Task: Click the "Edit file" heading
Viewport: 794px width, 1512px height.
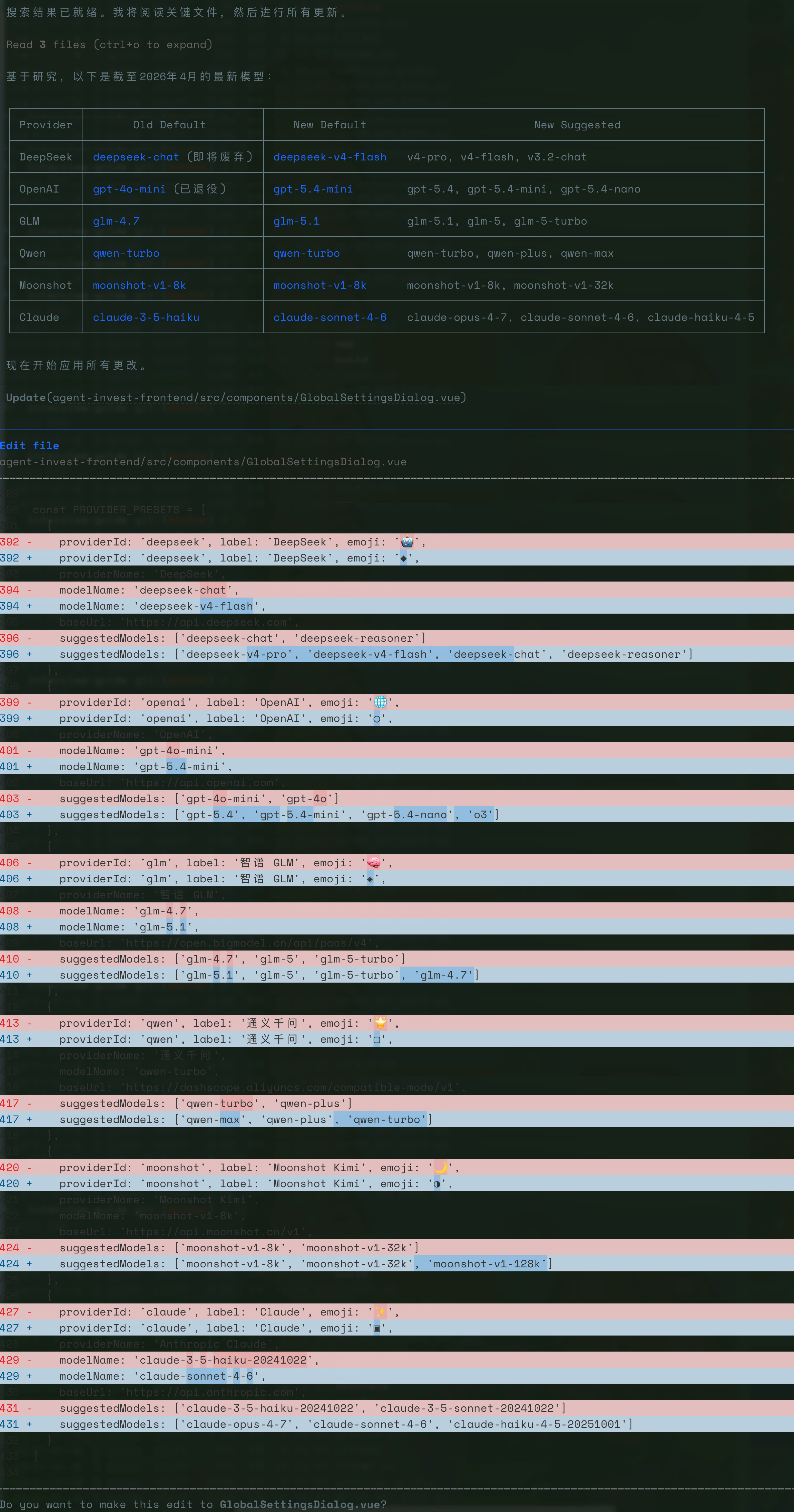Action: (29, 446)
